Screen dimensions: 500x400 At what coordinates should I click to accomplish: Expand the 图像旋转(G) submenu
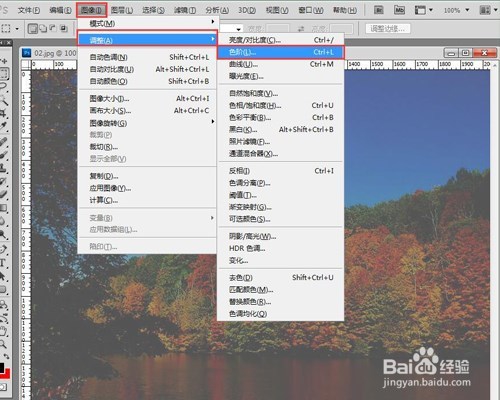coord(147,123)
